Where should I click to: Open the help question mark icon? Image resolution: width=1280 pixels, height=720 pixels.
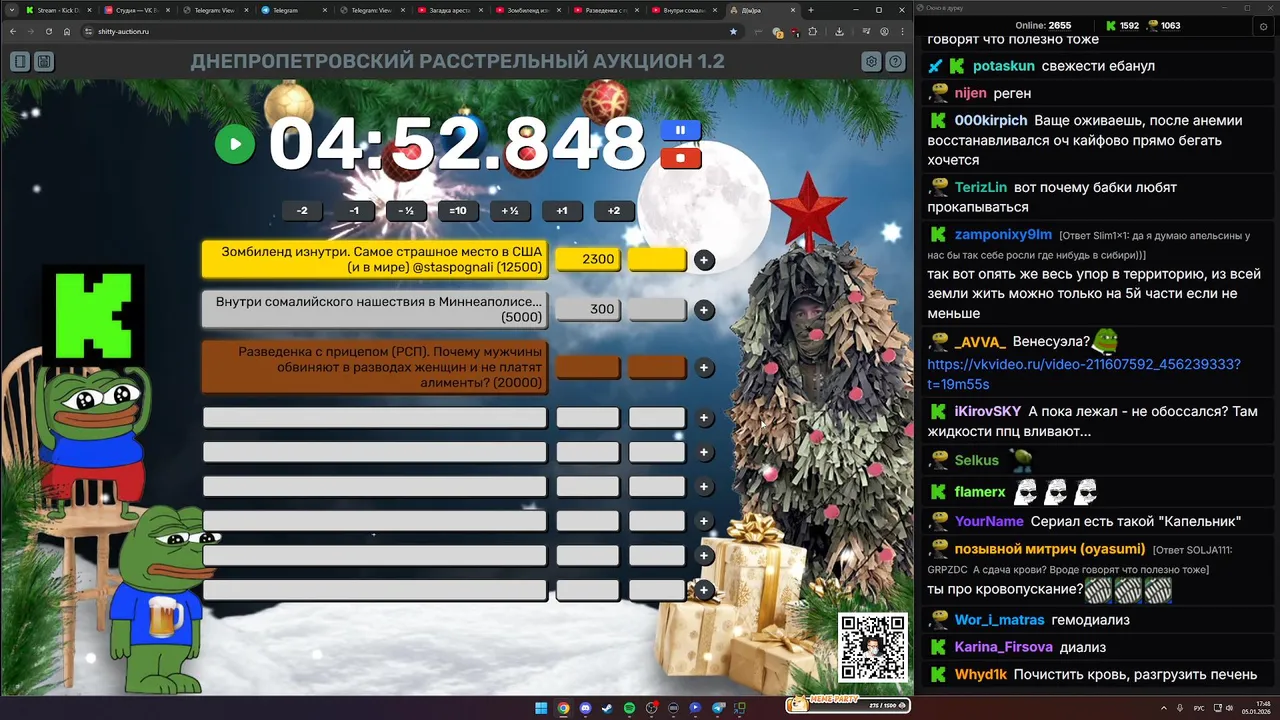[896, 62]
